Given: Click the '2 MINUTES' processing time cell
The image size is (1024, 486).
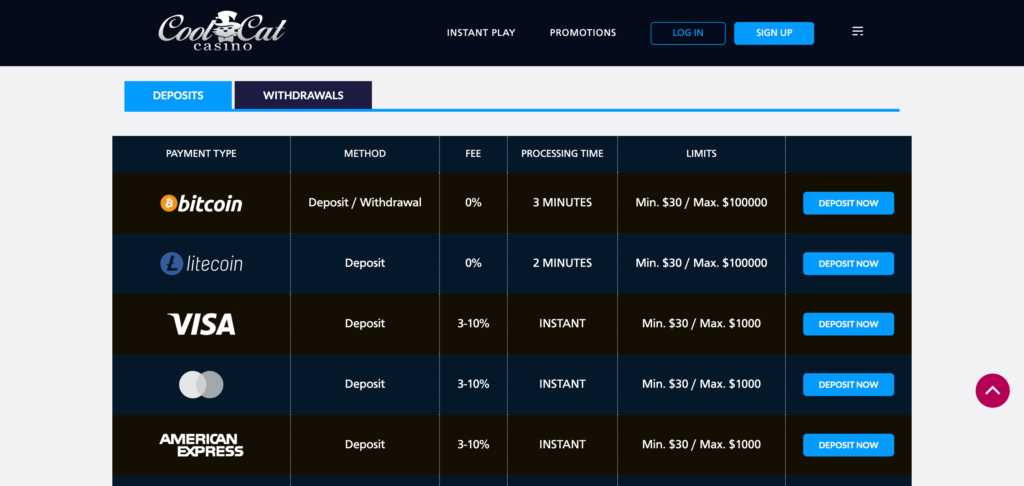Looking at the screenshot, I should click(562, 263).
